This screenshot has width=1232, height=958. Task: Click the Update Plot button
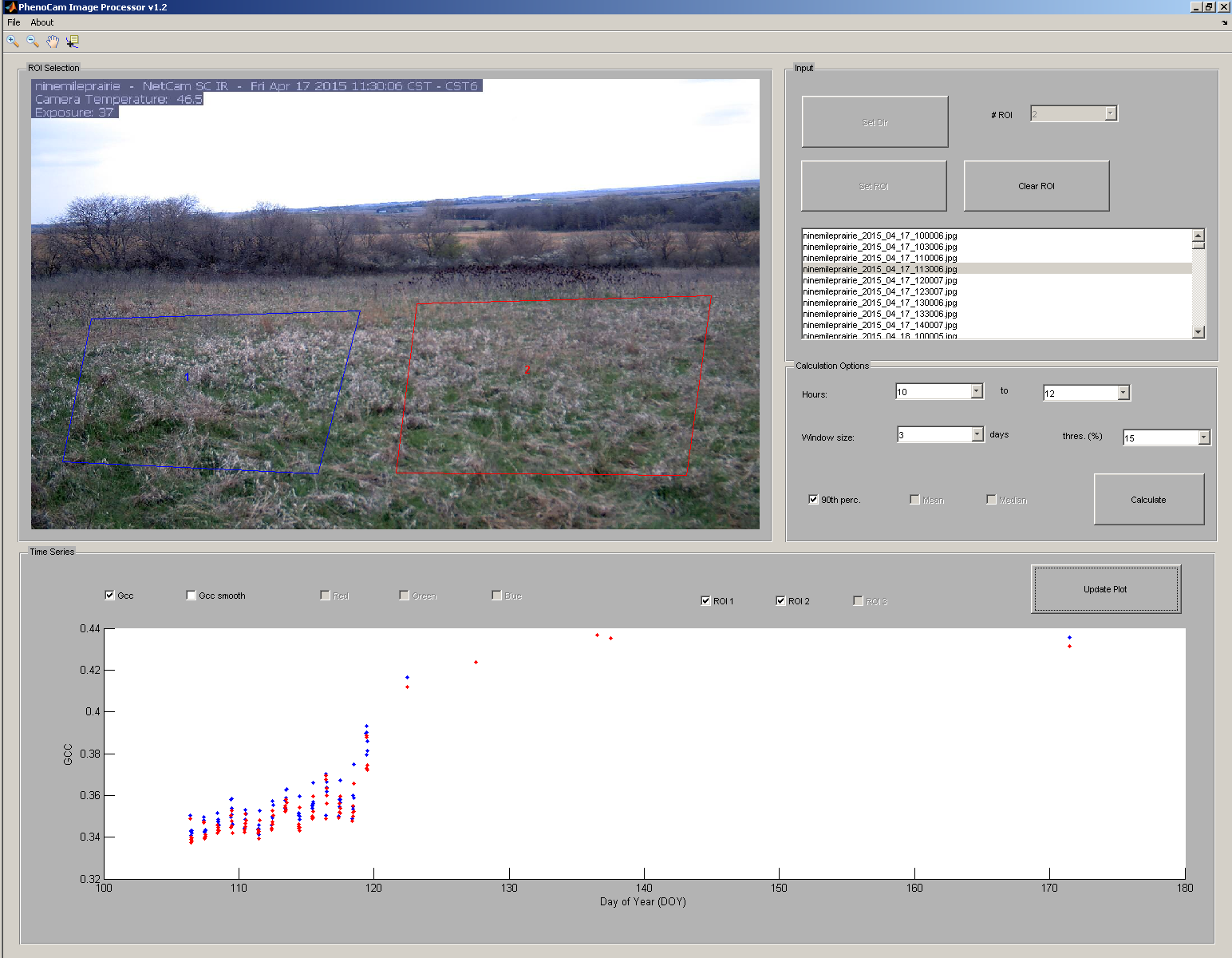[1105, 589]
